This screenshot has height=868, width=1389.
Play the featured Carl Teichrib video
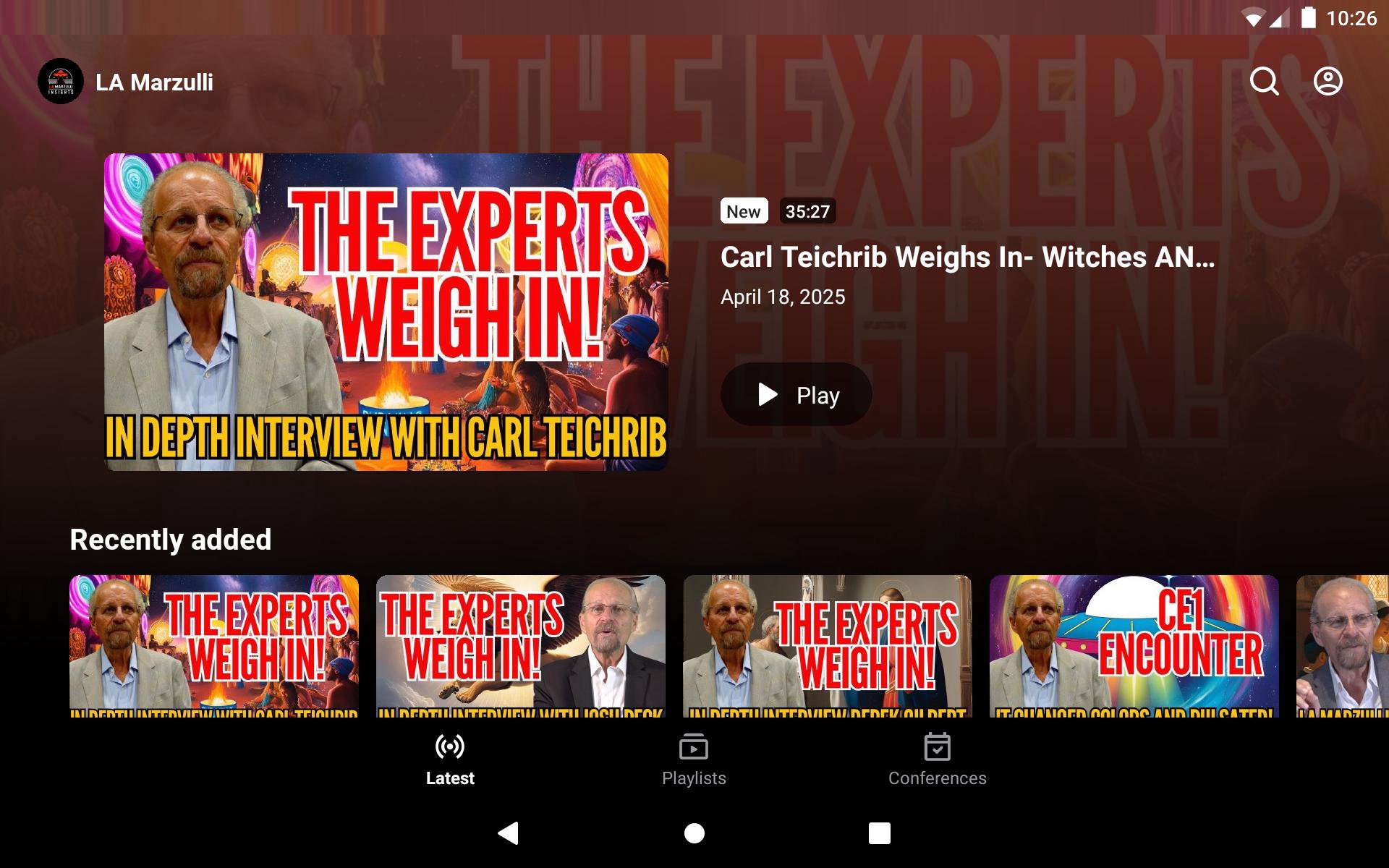(796, 394)
